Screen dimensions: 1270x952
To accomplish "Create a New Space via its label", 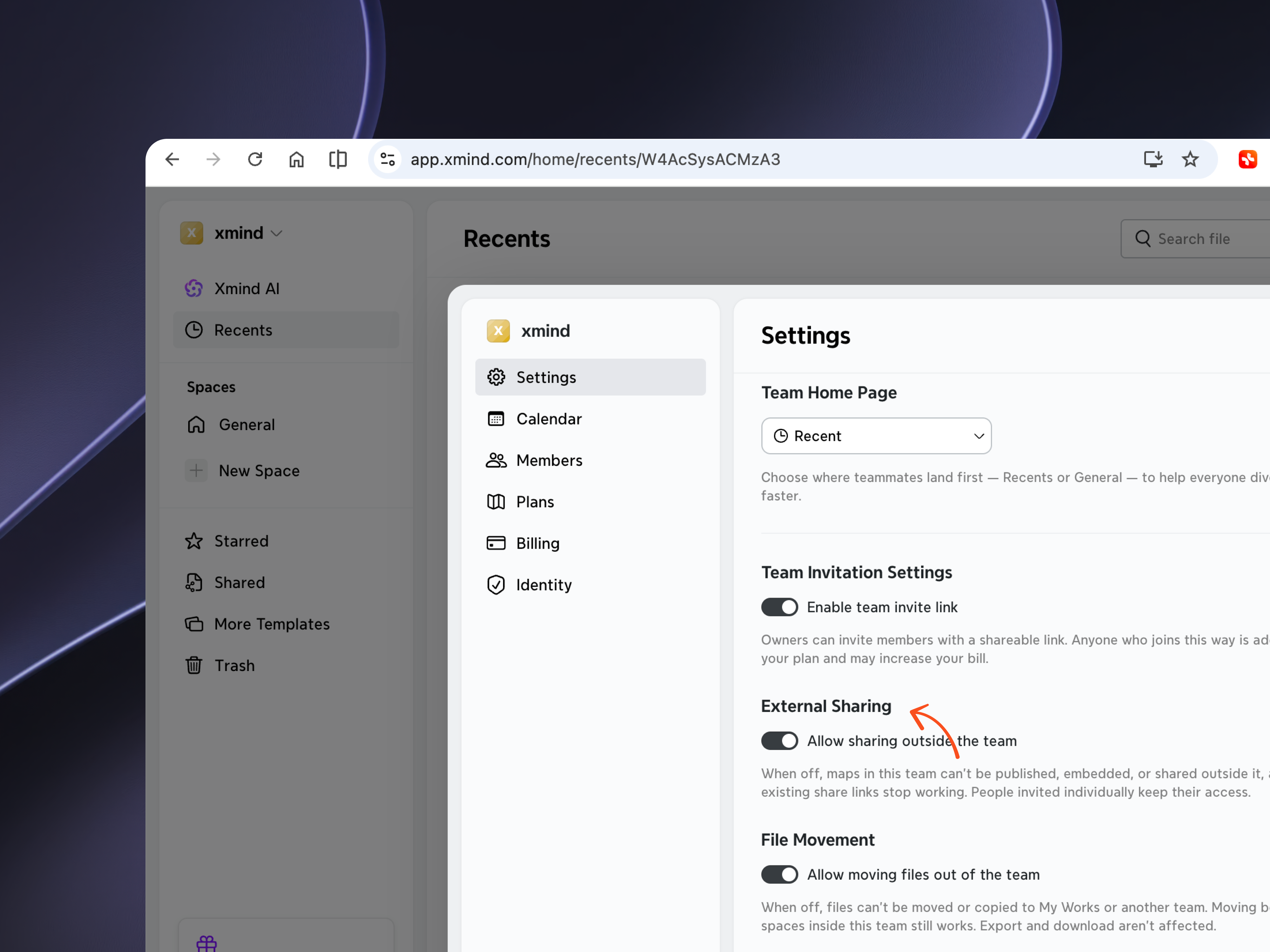I will [260, 471].
